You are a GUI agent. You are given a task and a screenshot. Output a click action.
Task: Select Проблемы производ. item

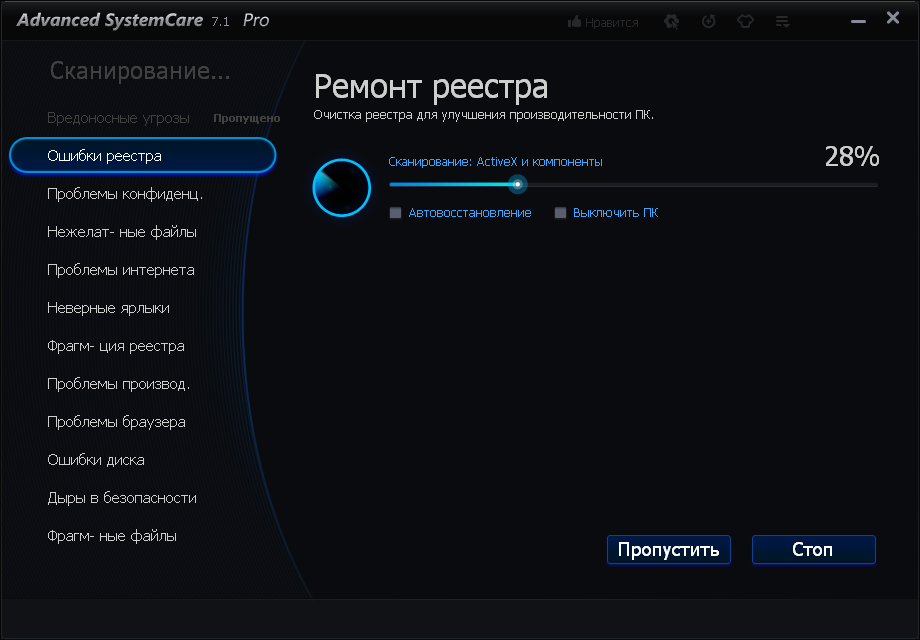[118, 384]
